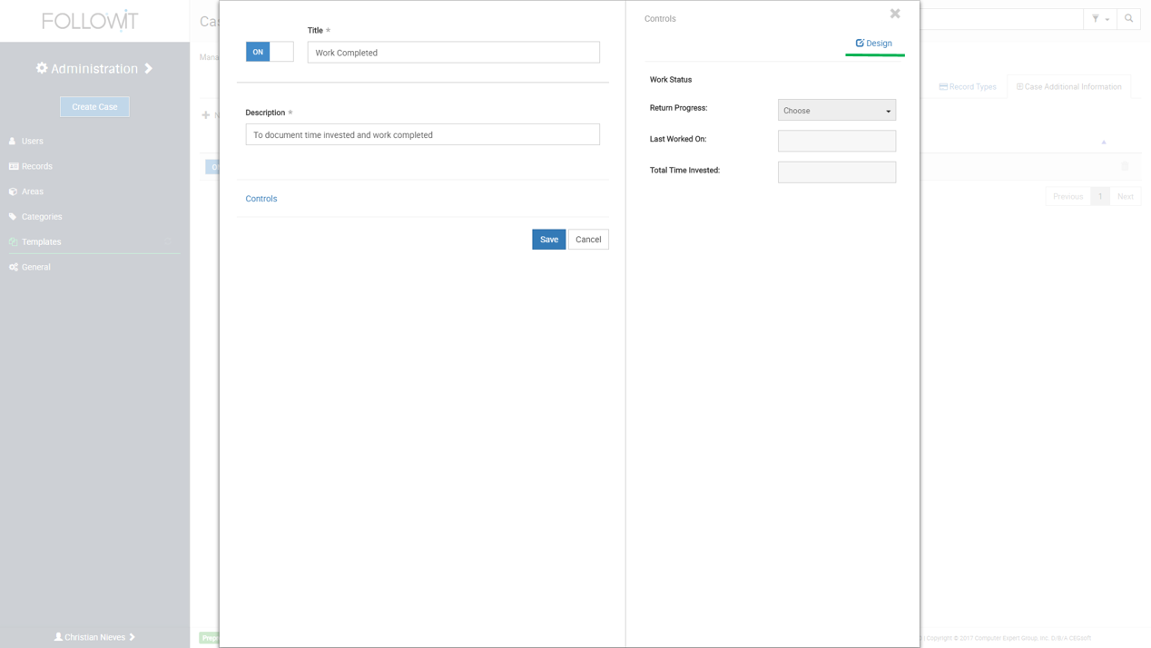Viewport: 1151px width, 648px height.
Task: Click the Total Time Invested field
Action: click(x=837, y=172)
